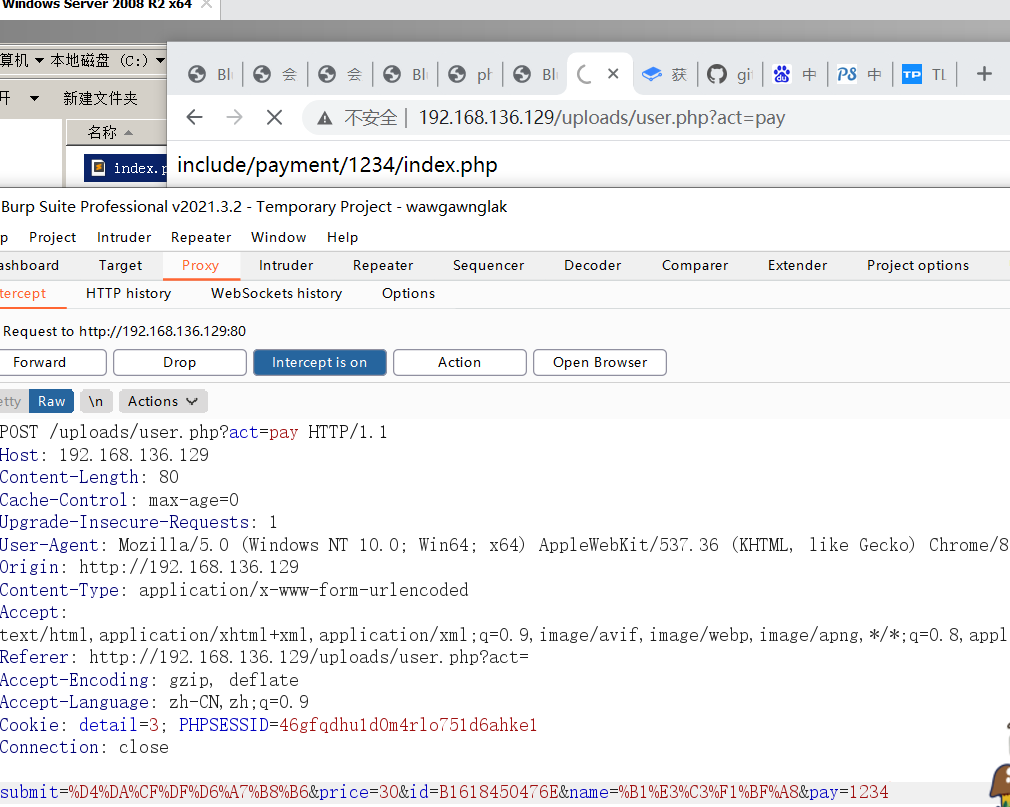1010x807 pixels.
Task: Toggle the \n non-printable characters button
Action: click(x=96, y=401)
